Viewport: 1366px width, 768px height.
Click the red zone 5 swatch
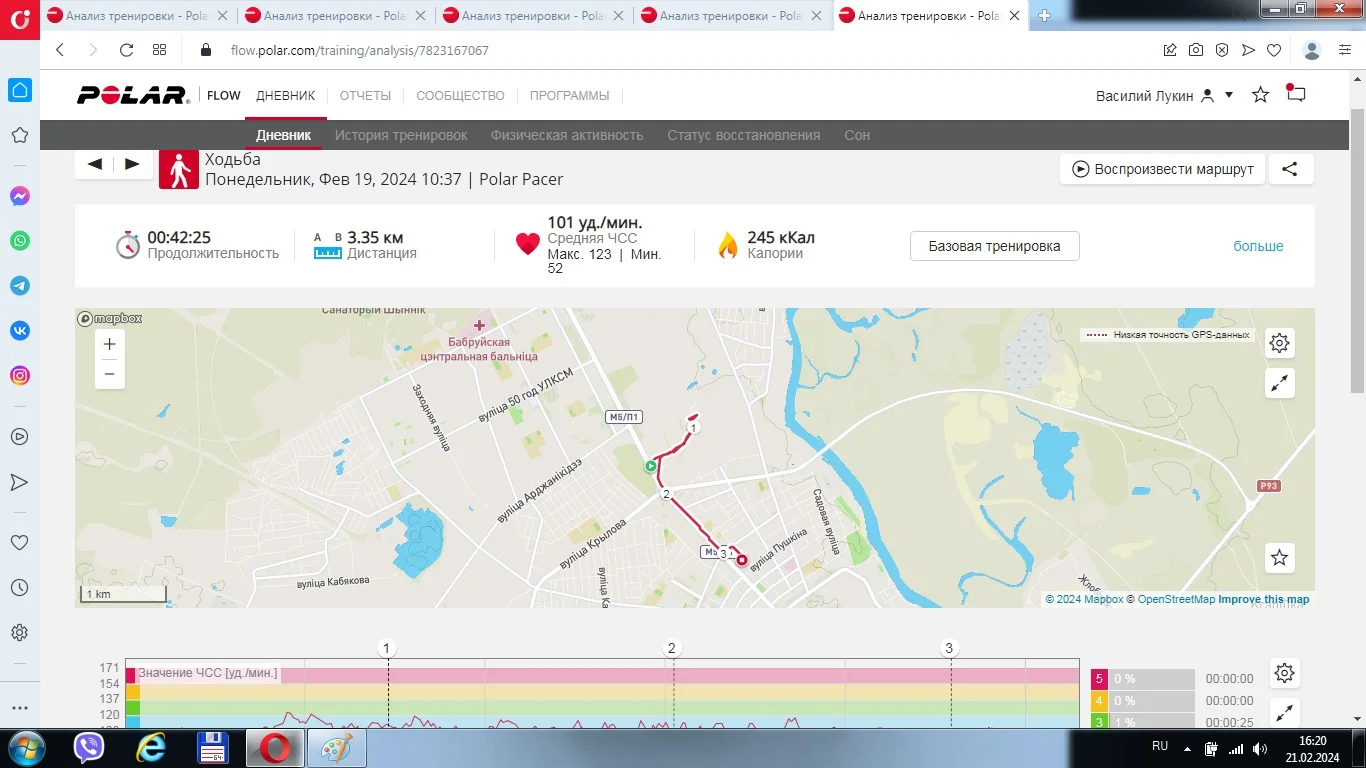point(1099,679)
